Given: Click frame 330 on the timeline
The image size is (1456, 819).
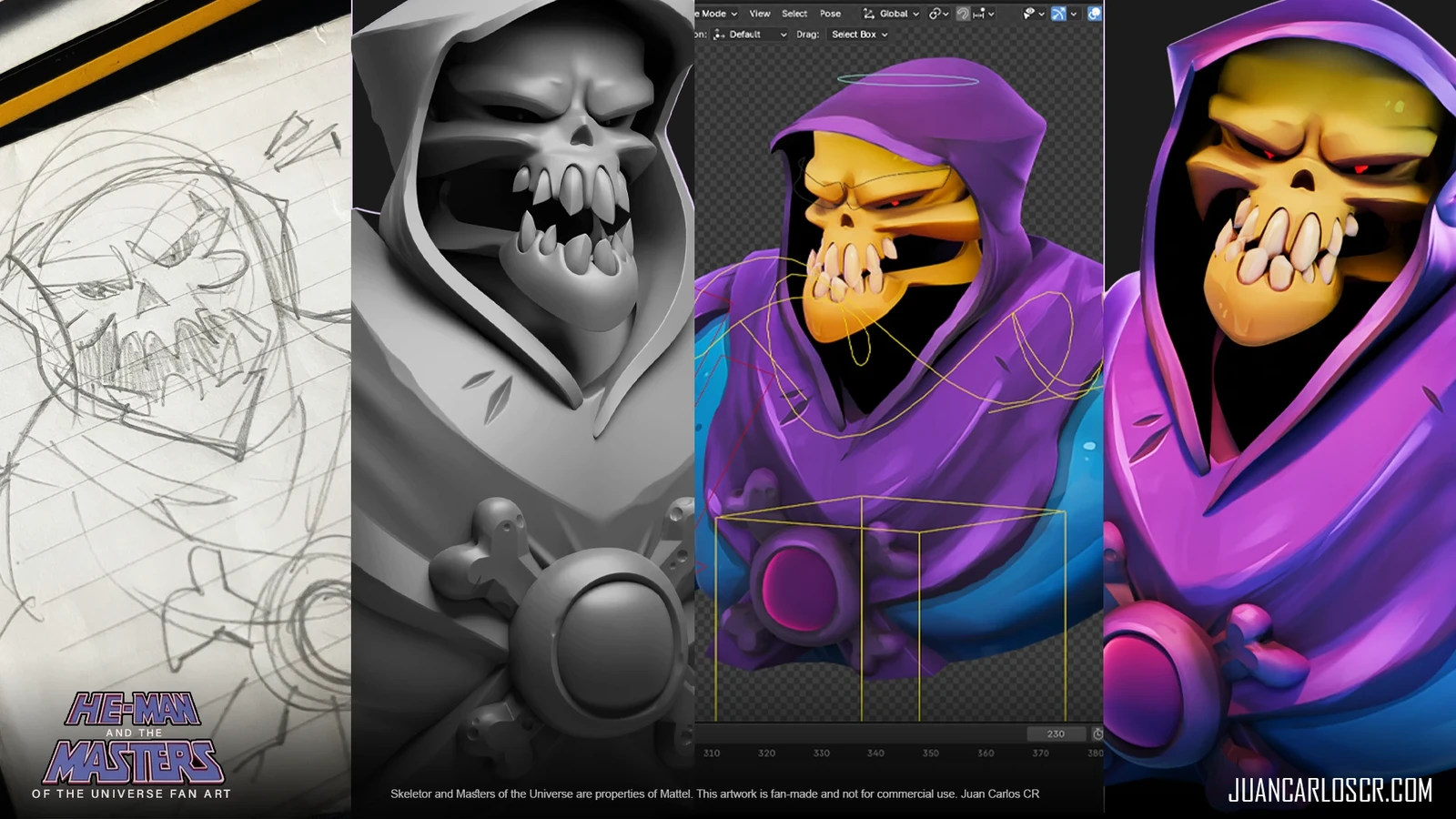Looking at the screenshot, I should tap(822, 753).
